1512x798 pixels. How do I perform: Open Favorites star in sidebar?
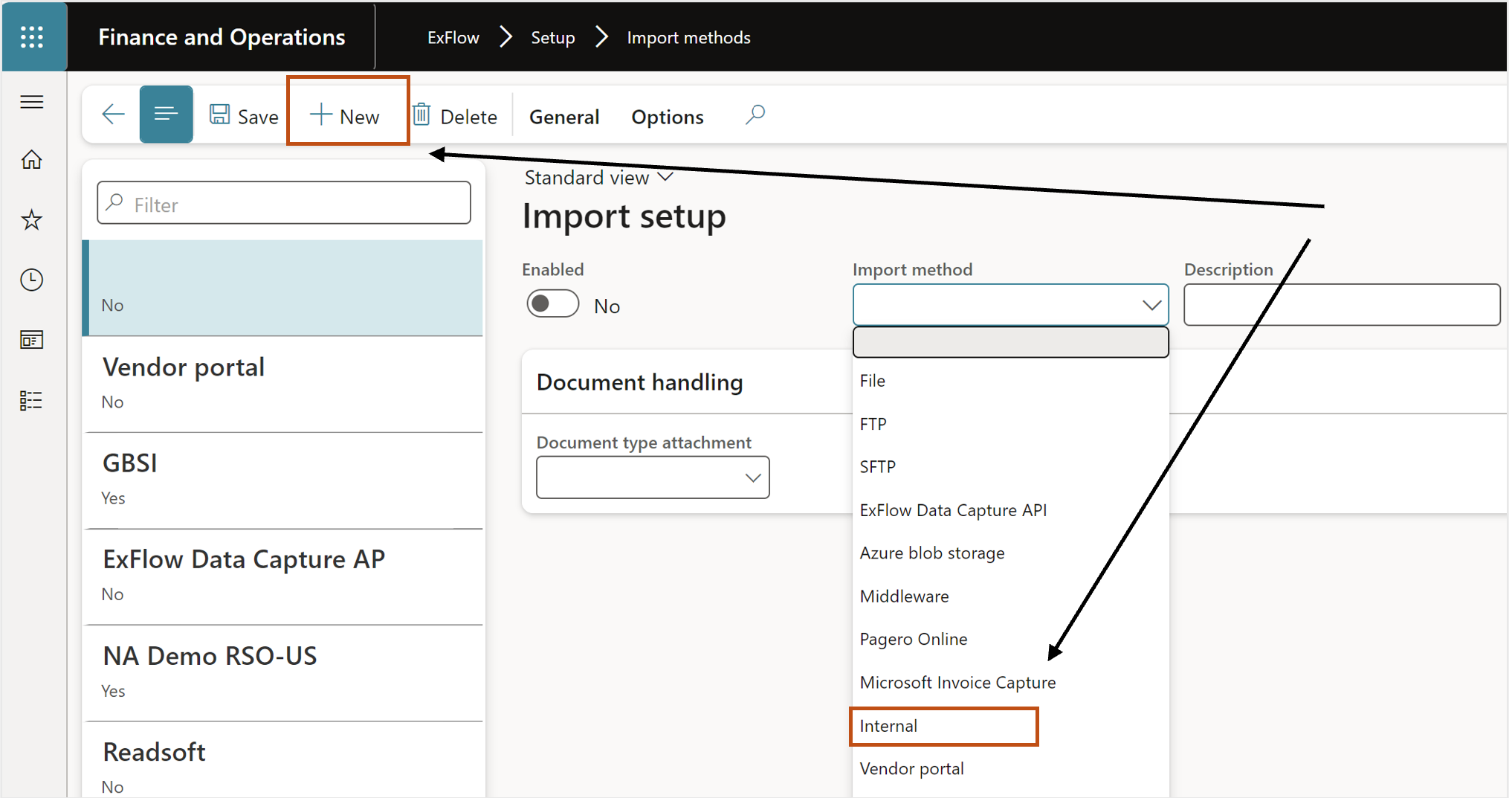tap(32, 219)
